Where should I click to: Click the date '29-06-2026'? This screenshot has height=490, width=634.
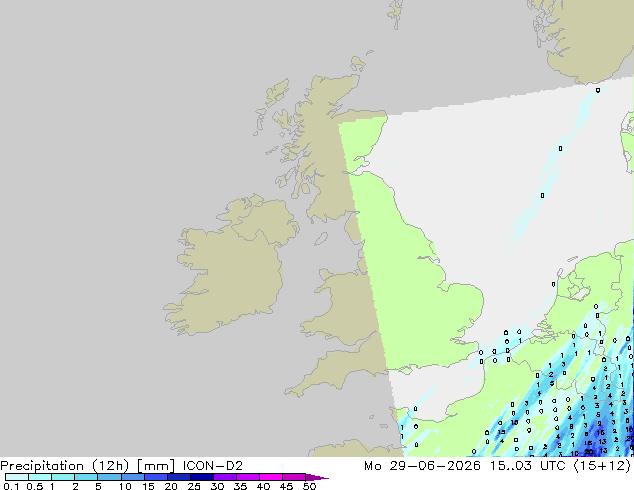(x=435, y=466)
